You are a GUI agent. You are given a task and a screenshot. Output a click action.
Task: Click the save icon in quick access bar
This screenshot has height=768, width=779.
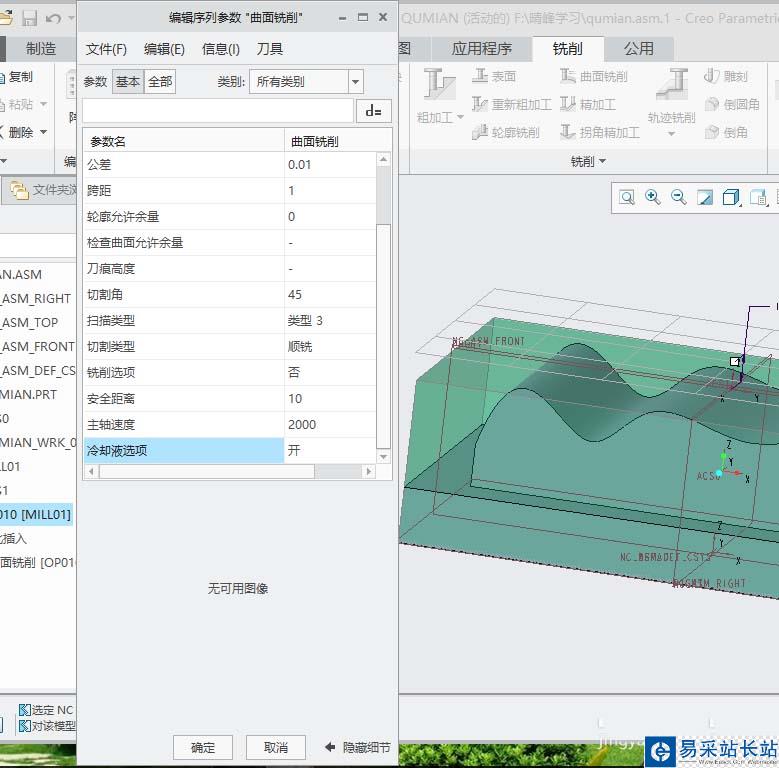coord(29,18)
